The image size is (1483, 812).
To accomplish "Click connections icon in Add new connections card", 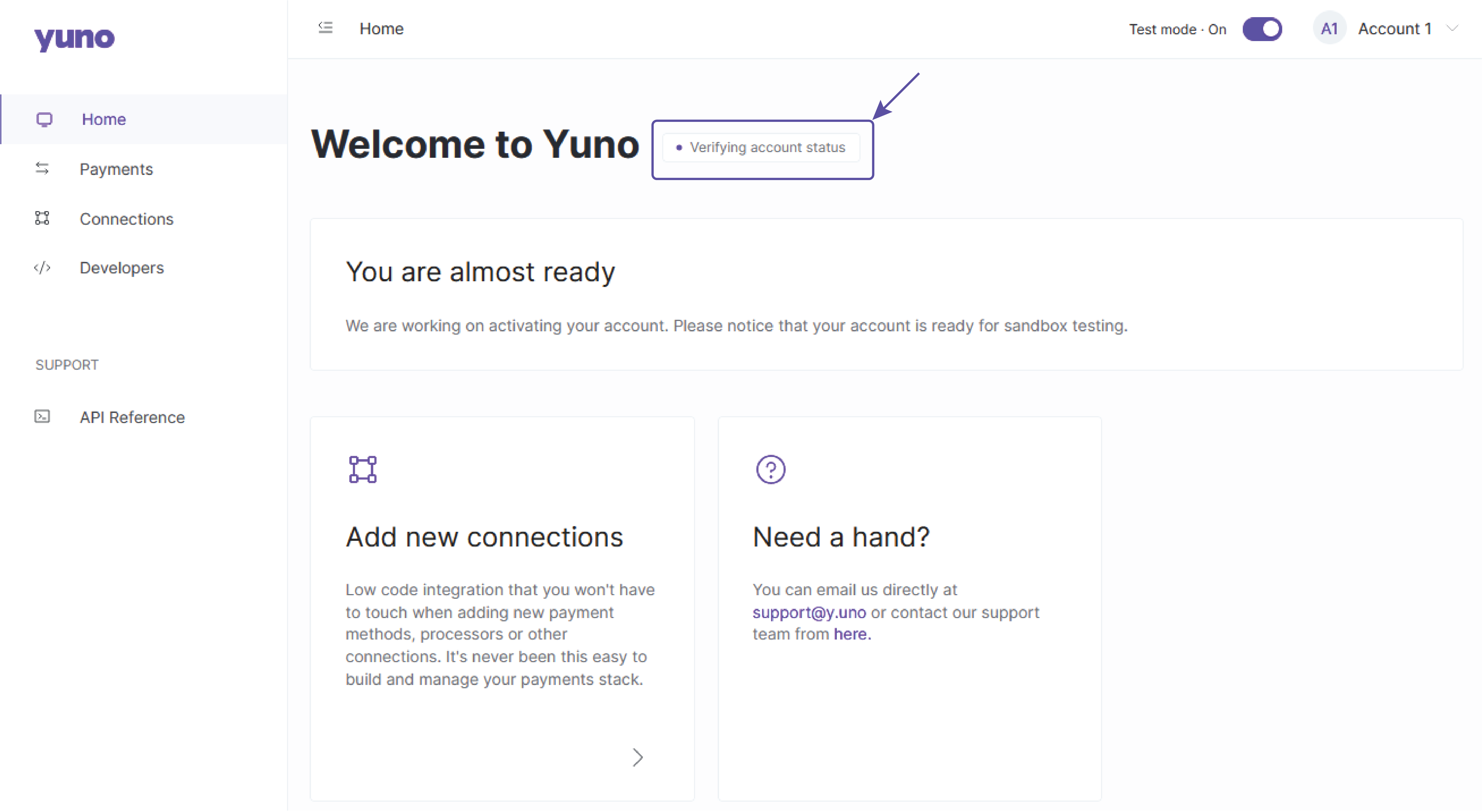I will tap(363, 470).
